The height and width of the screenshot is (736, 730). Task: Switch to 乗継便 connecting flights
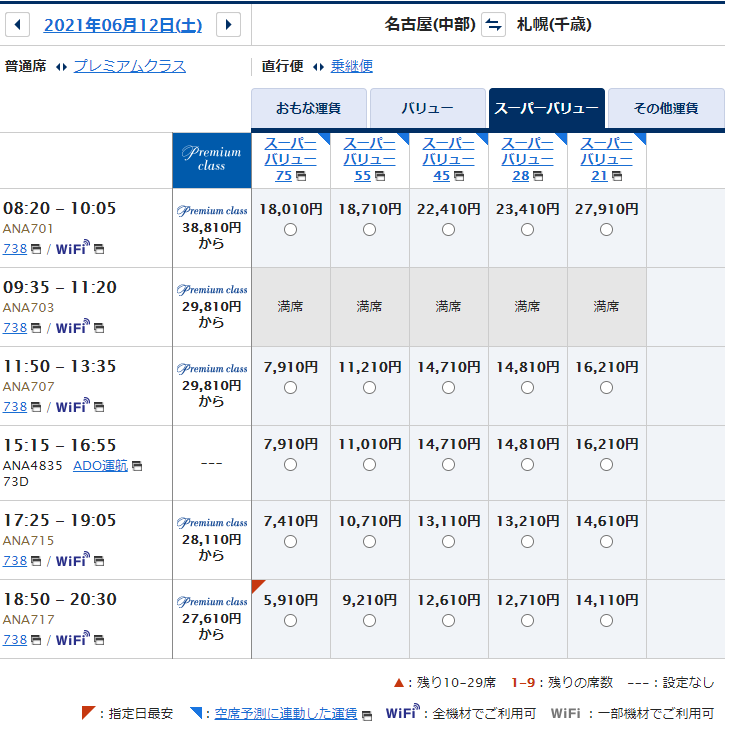coord(352,66)
